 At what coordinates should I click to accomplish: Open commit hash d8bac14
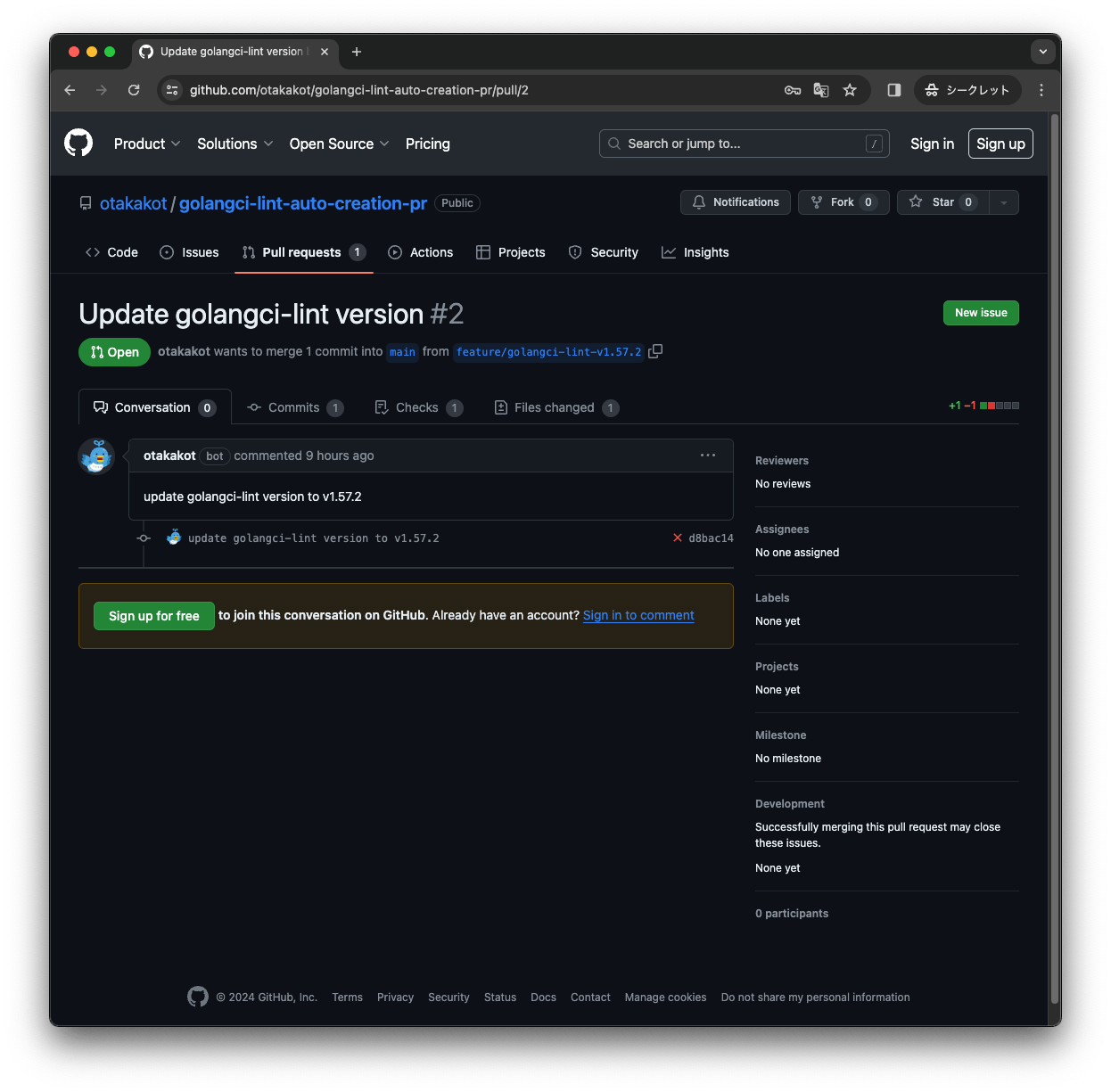coord(711,538)
